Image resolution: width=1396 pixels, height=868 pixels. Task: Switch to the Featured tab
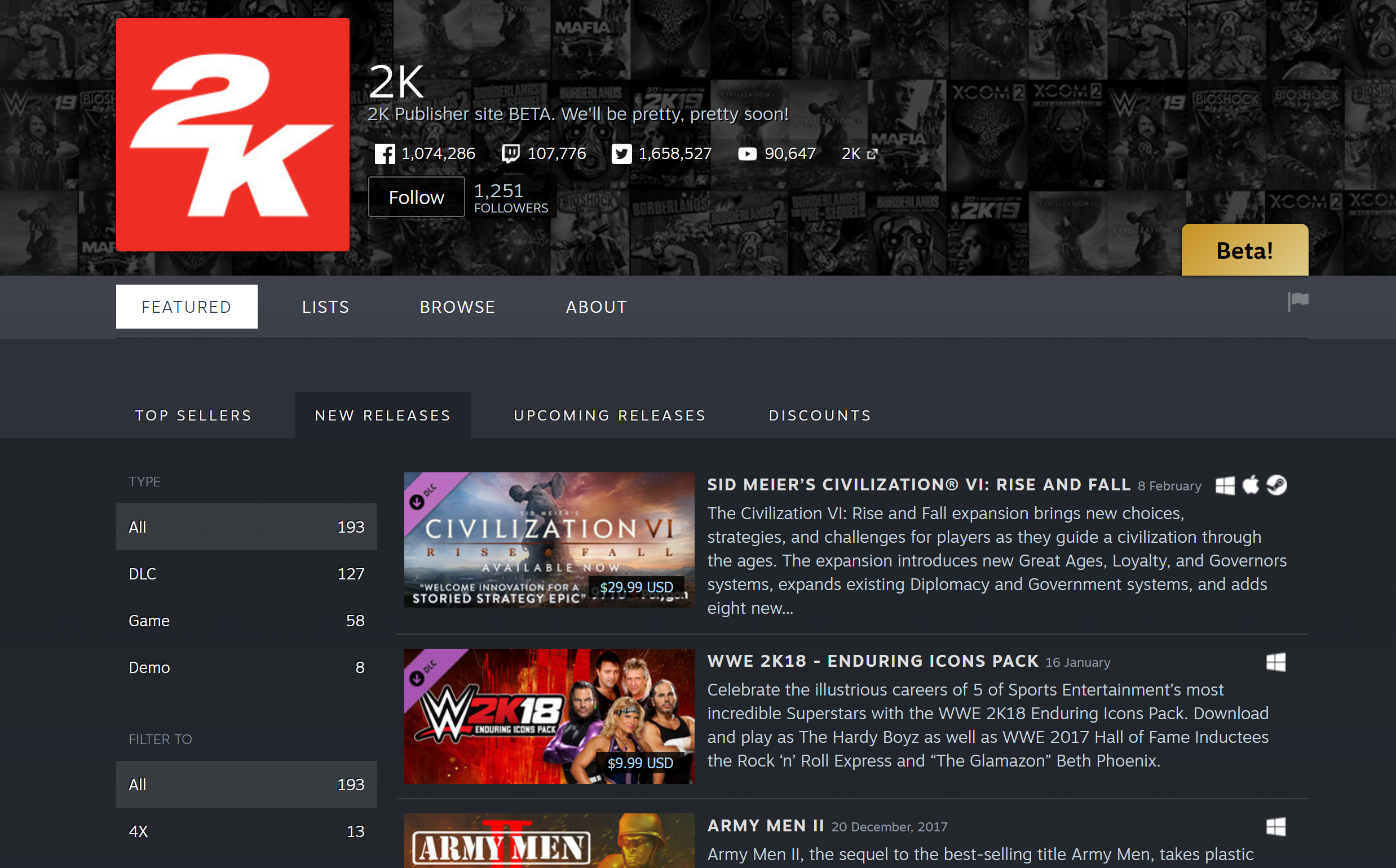187,307
